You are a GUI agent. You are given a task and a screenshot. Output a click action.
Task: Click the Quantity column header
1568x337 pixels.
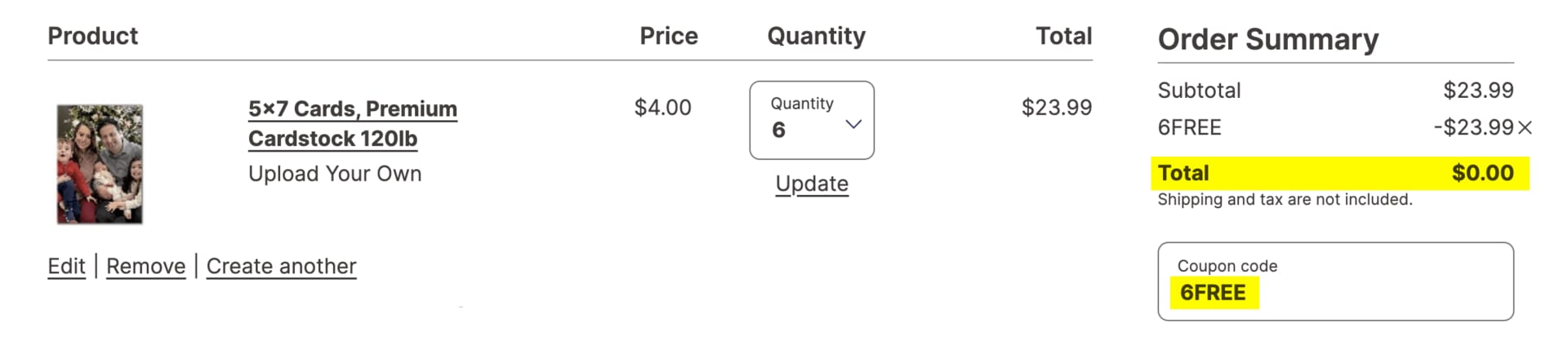(816, 36)
